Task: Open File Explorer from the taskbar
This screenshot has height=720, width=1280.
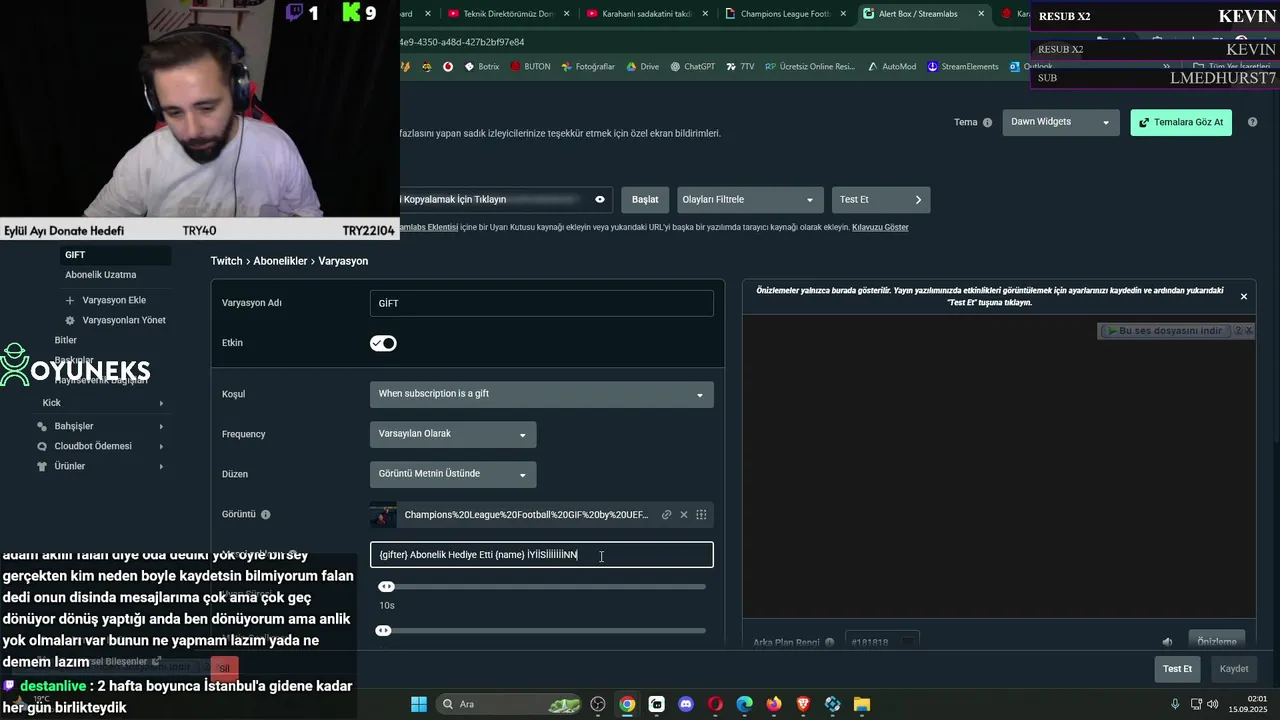Action: (862, 704)
